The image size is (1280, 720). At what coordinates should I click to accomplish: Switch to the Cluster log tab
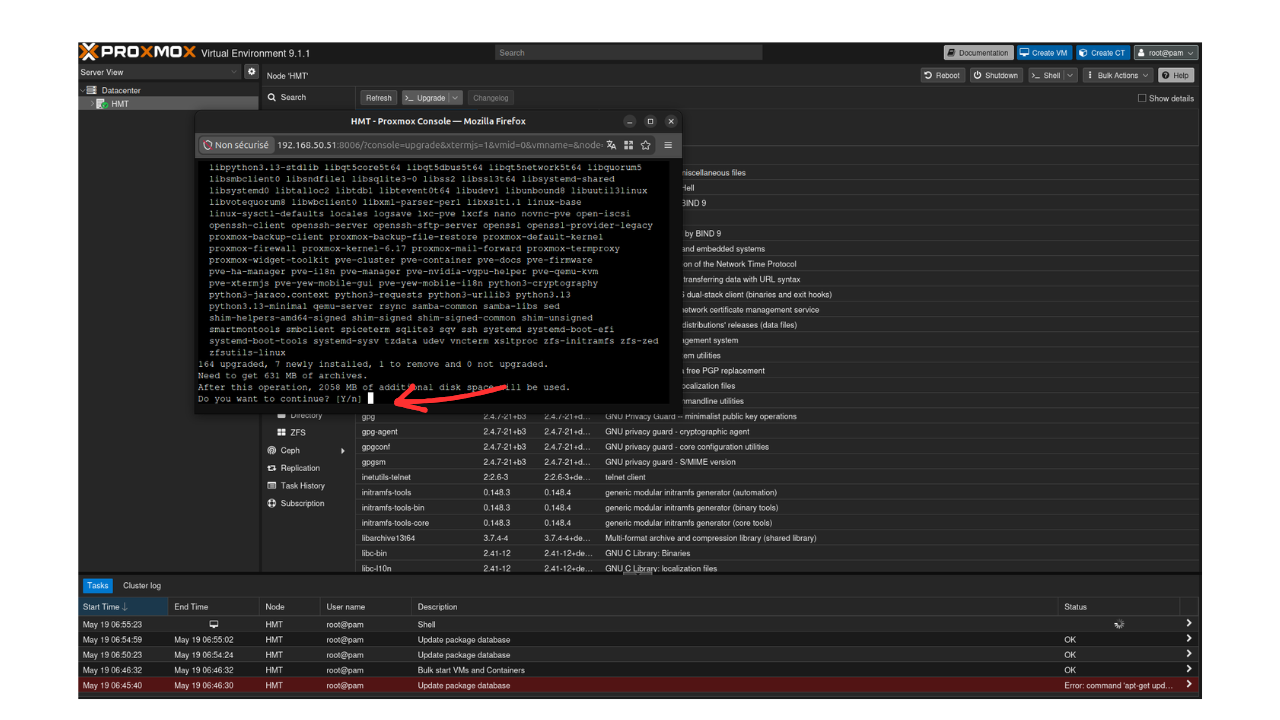click(x=142, y=586)
